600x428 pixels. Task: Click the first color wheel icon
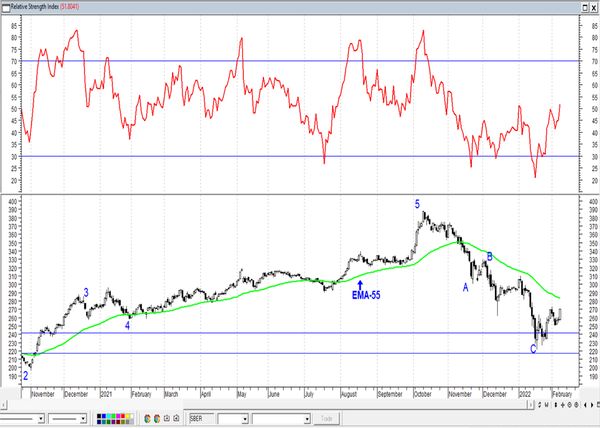(x=146, y=418)
